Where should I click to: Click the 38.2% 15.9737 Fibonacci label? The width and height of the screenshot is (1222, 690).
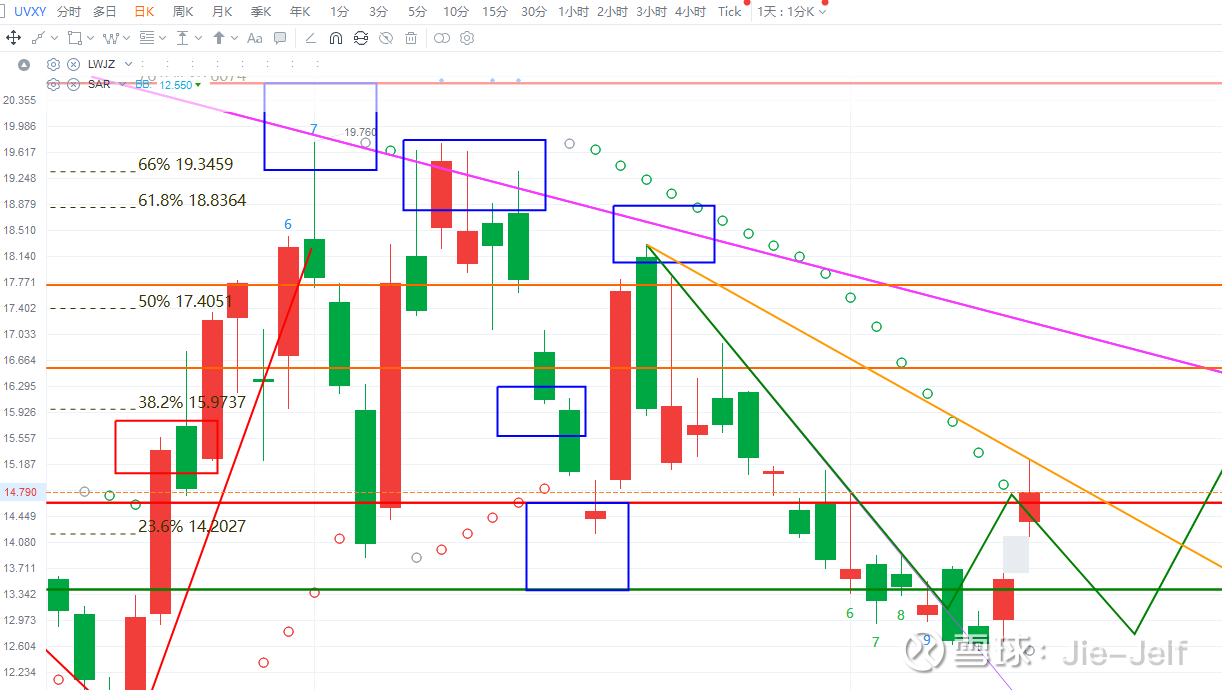[192, 402]
